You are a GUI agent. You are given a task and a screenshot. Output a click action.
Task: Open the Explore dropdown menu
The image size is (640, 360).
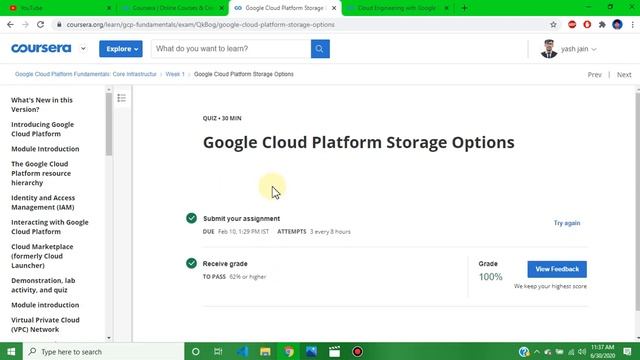coord(121,49)
